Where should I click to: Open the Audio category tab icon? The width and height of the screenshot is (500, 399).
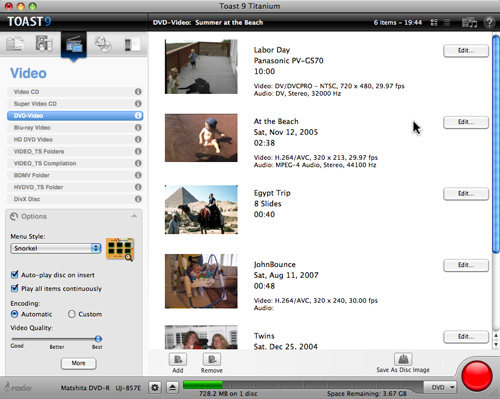(x=44, y=44)
